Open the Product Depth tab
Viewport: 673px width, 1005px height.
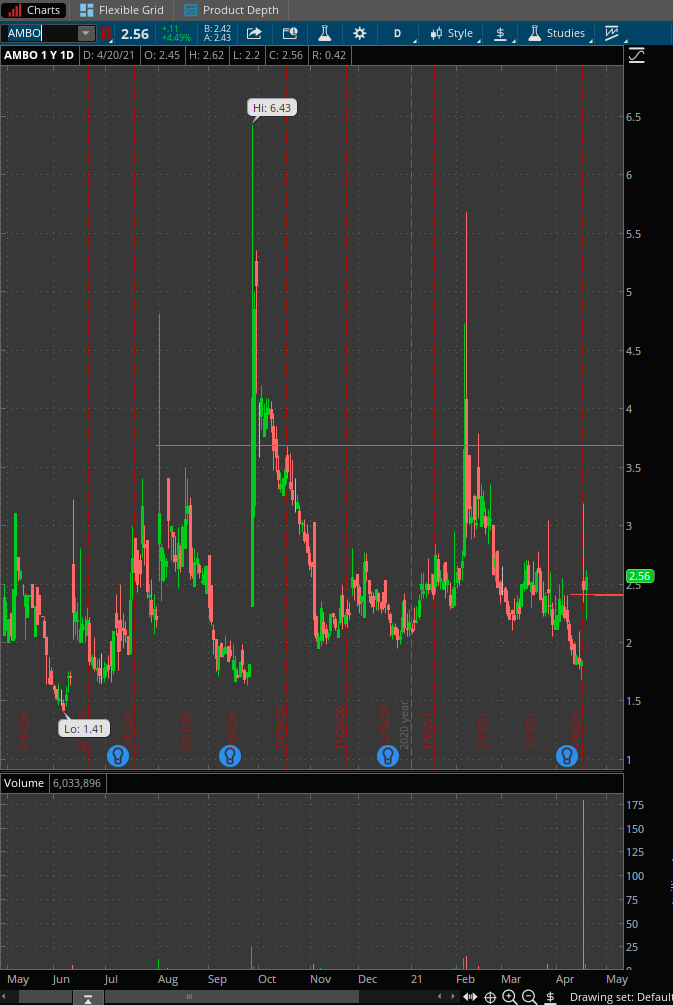click(x=231, y=10)
